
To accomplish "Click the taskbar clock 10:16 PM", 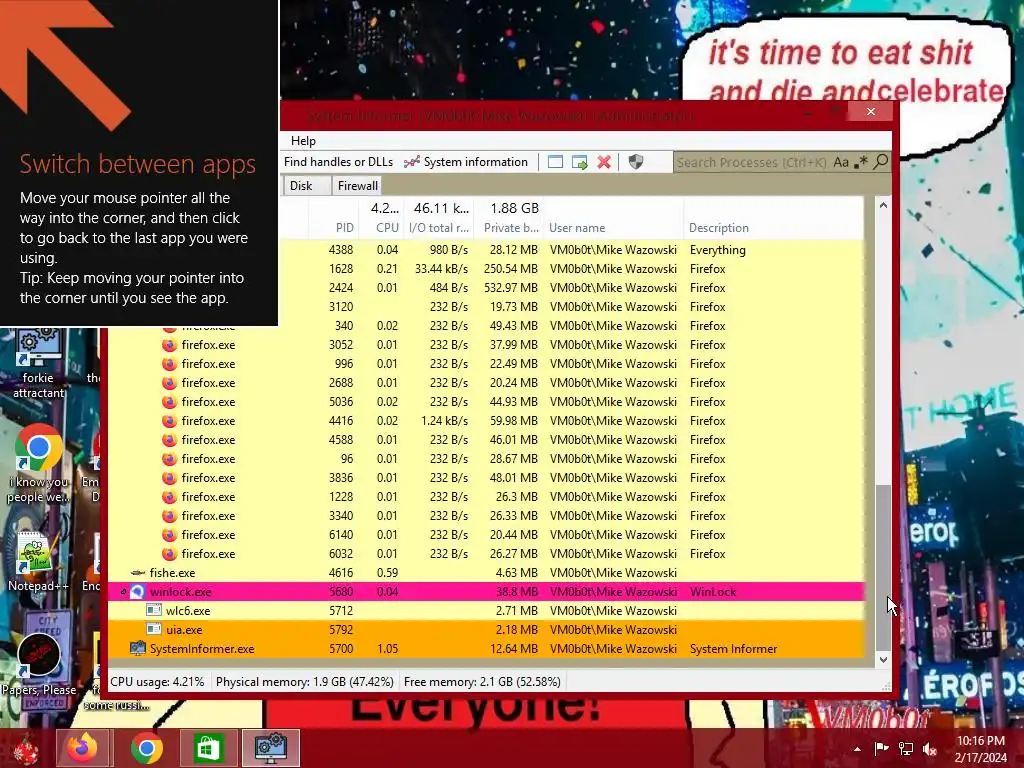I will point(980,741).
